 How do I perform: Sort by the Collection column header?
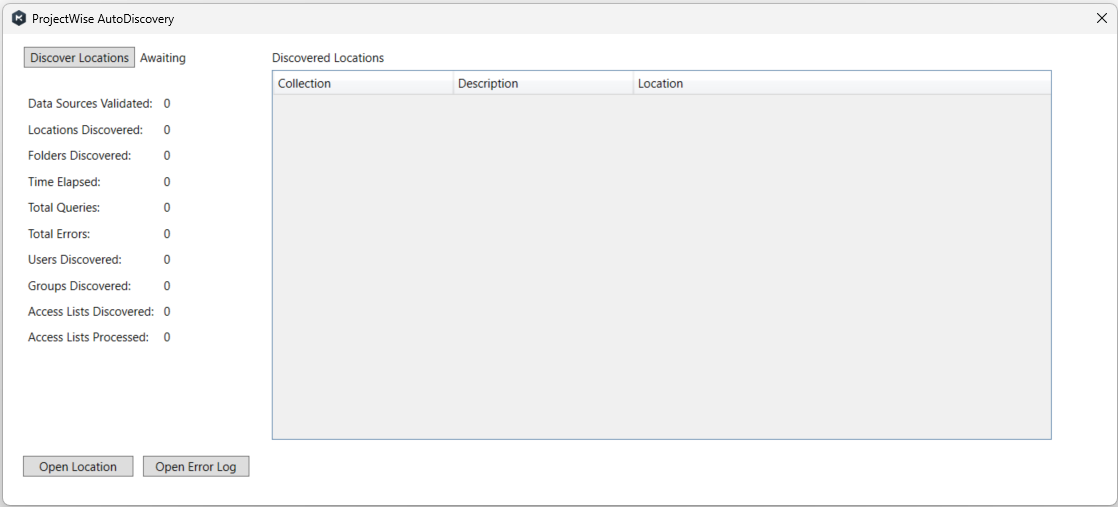coord(362,84)
